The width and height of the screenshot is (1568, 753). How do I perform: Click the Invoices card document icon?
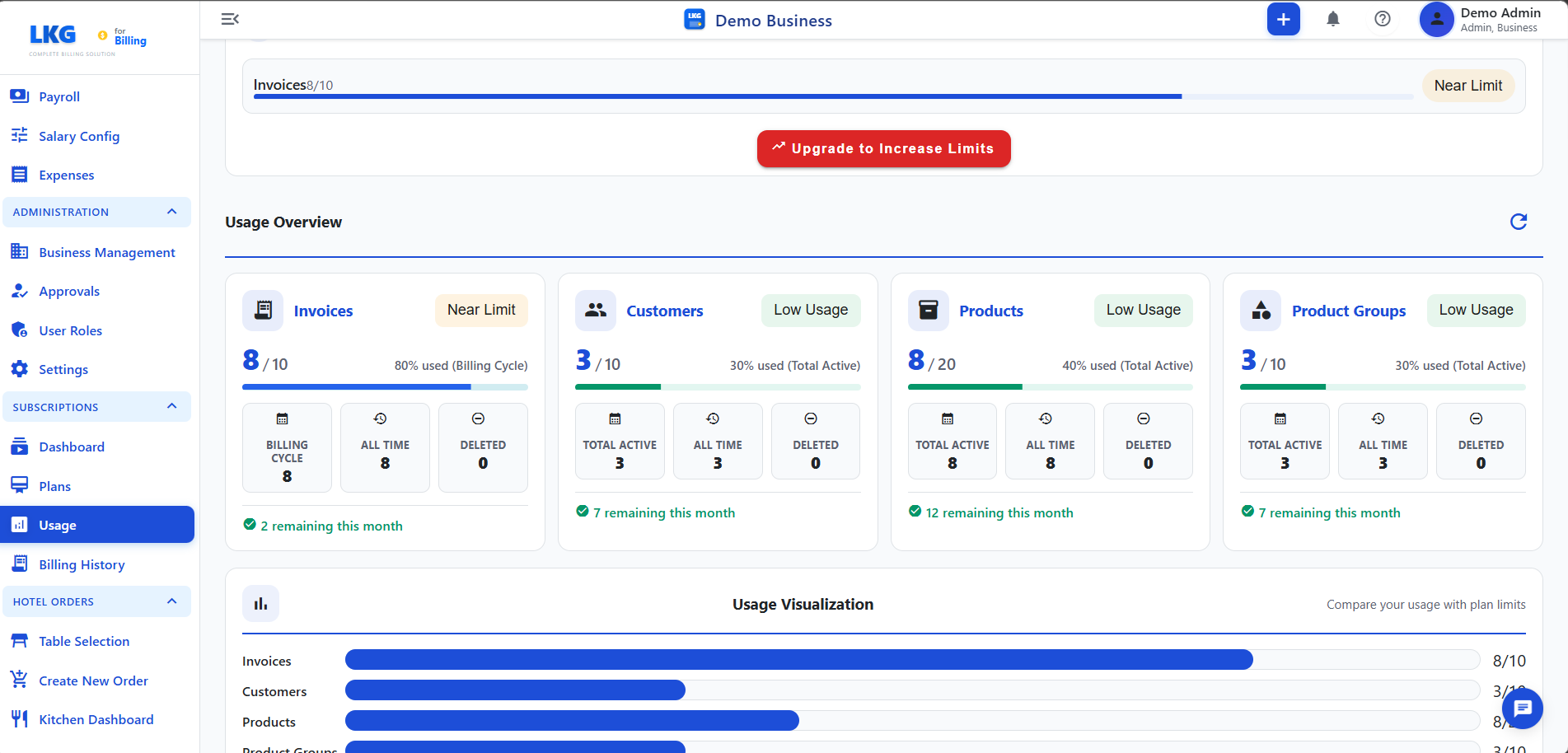263,311
